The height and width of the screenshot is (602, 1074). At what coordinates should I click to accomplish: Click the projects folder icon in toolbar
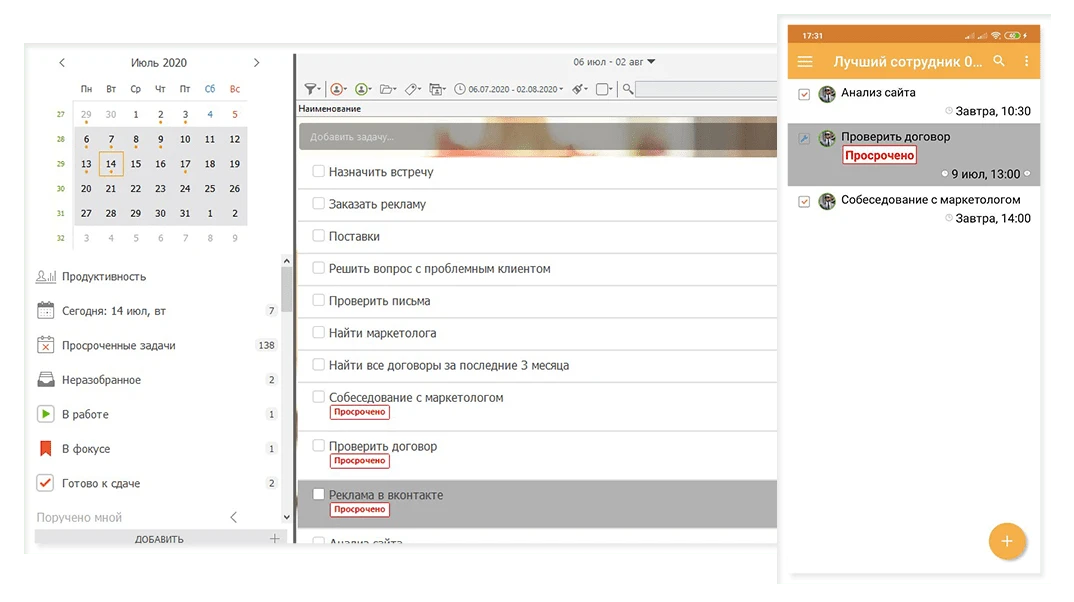tap(387, 88)
